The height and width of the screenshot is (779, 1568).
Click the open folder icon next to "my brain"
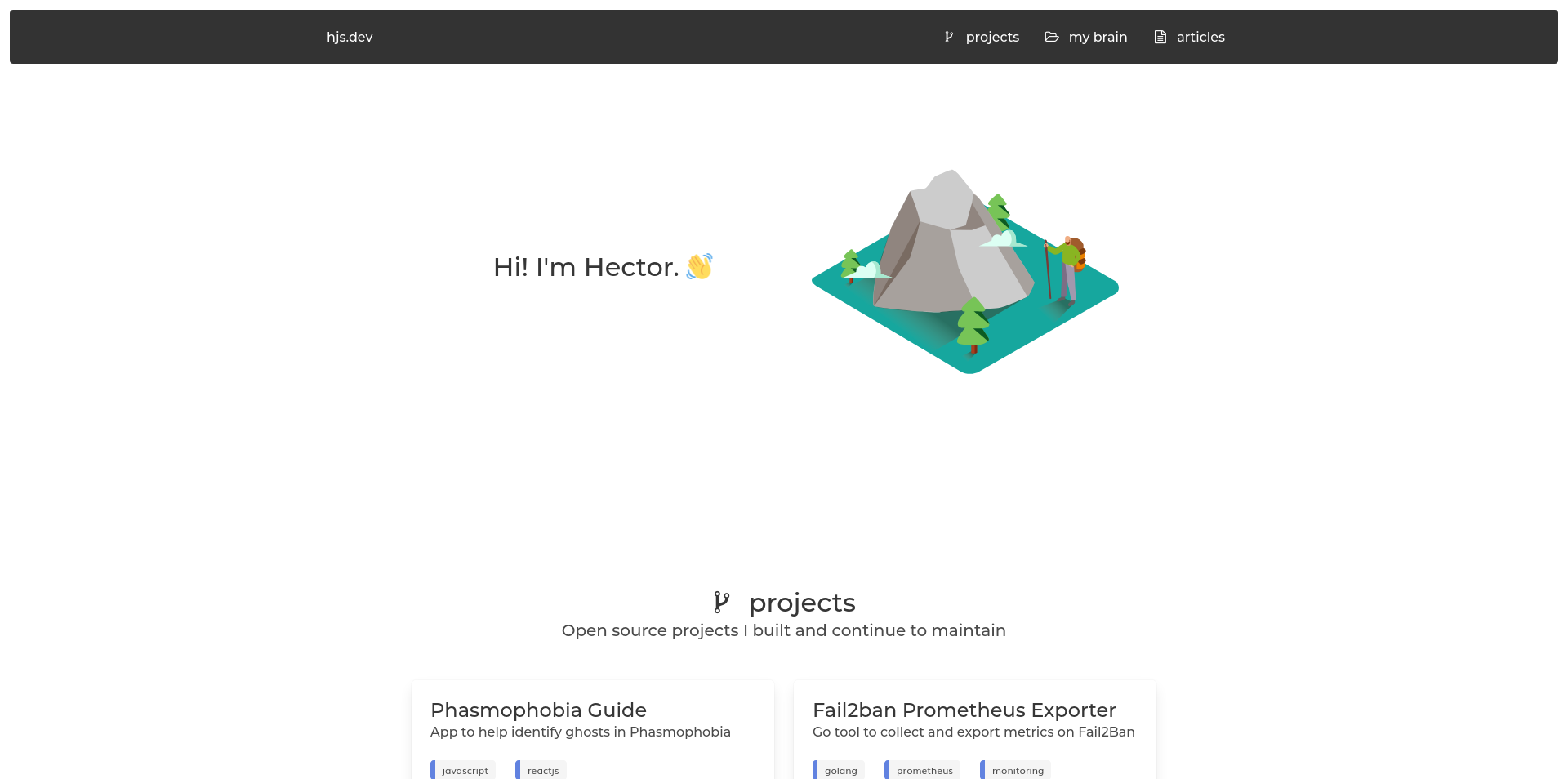point(1051,37)
